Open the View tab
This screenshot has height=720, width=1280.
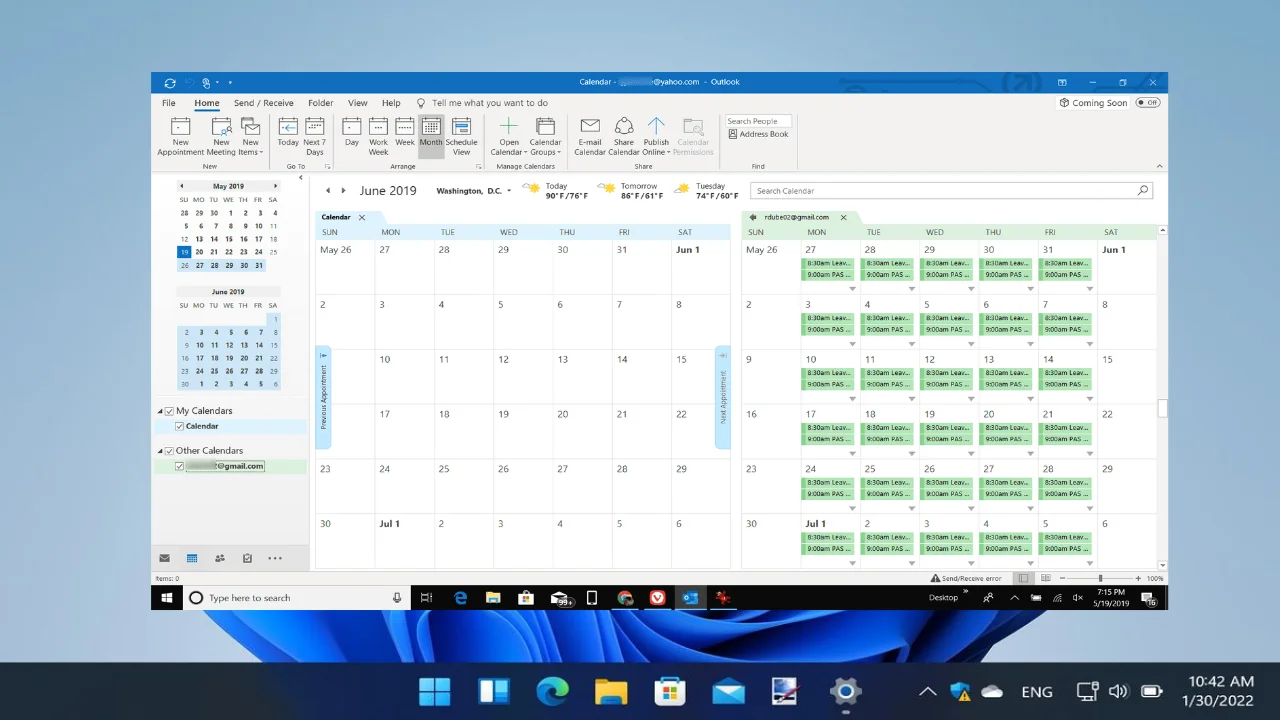pos(357,103)
